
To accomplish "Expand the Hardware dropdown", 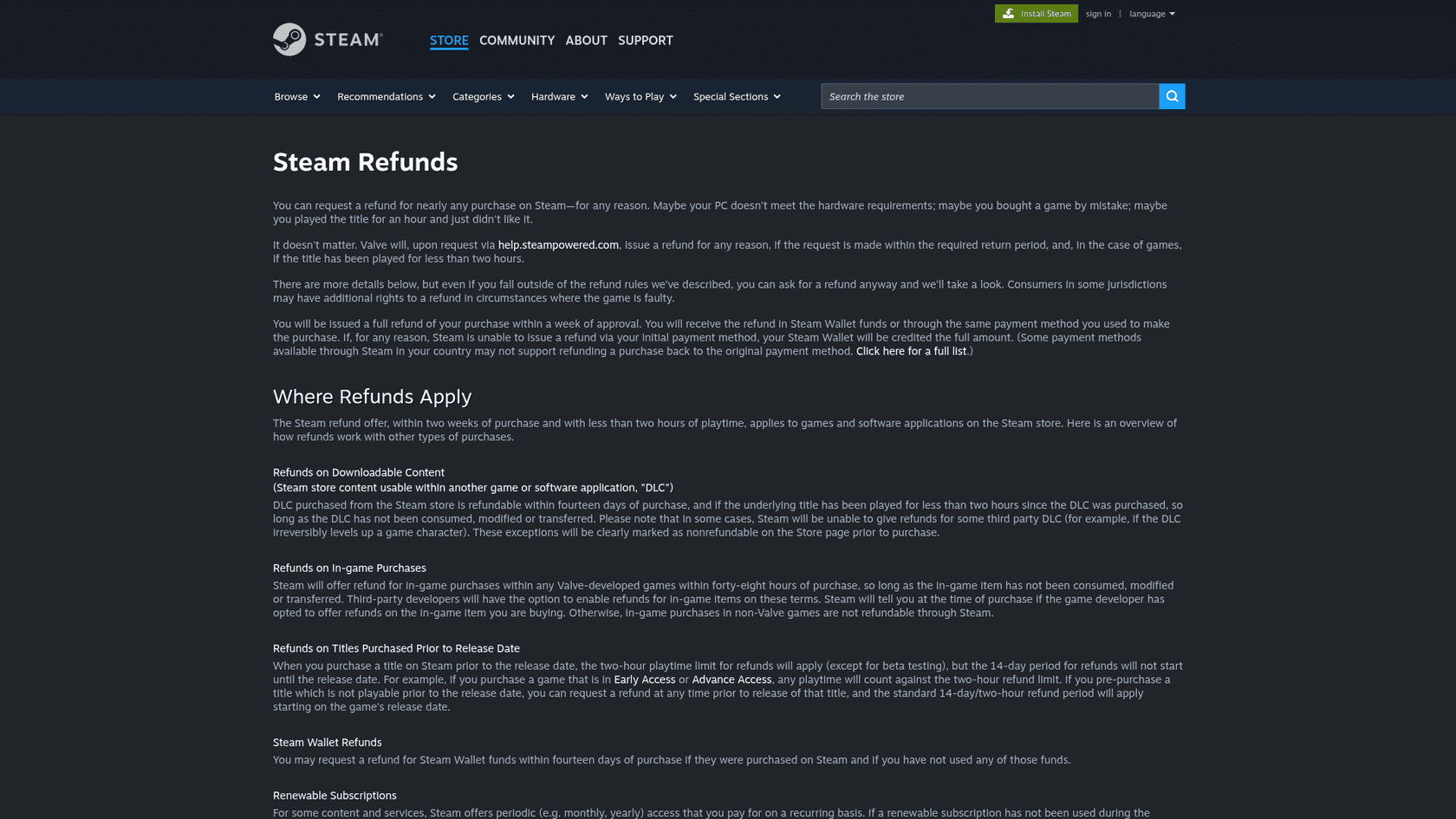I will pos(560,96).
